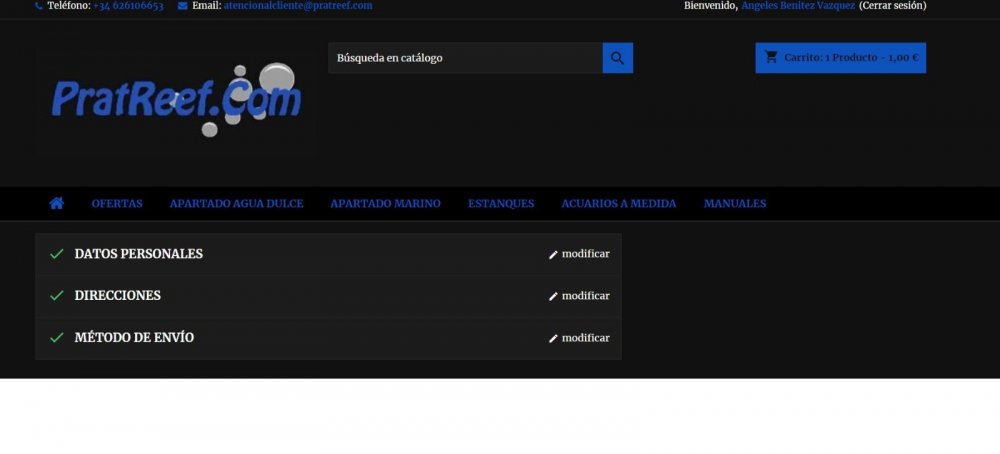Open the Manuales menu
Image resolution: width=1000 pixels, height=454 pixels.
[x=735, y=204]
